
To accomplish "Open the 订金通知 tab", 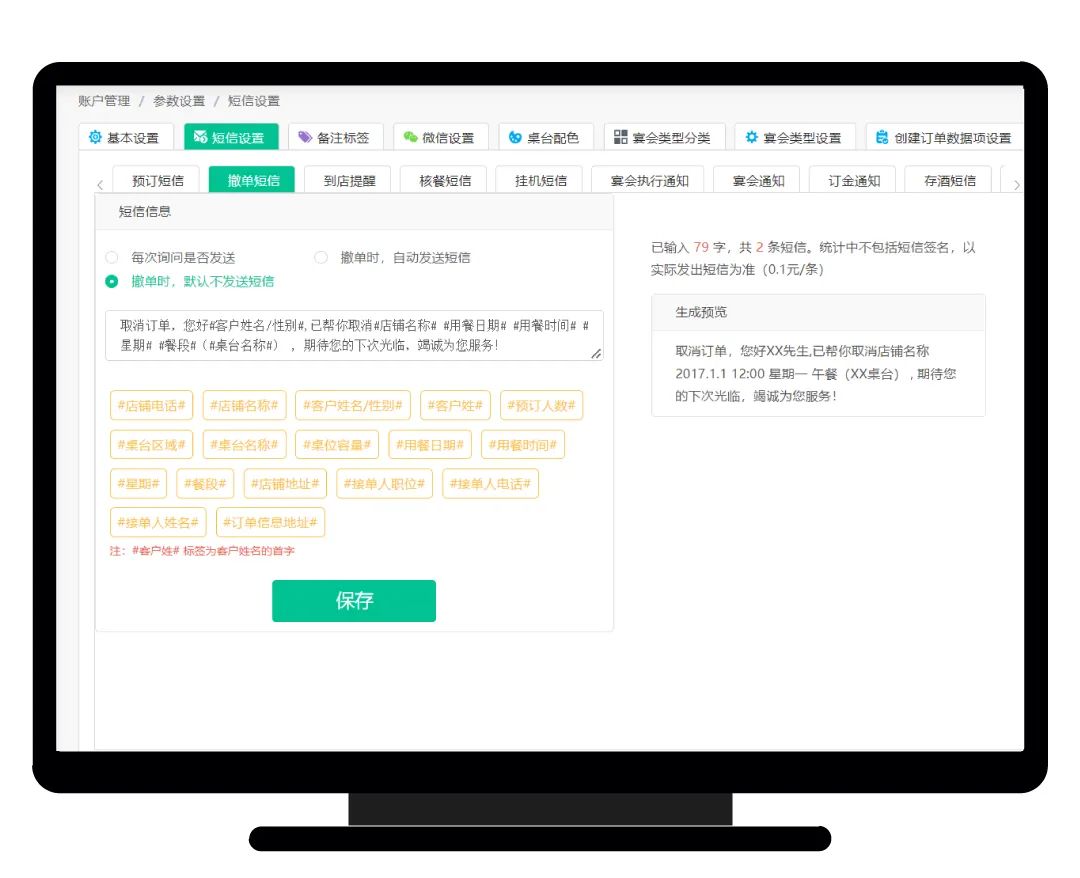I will 854,181.
